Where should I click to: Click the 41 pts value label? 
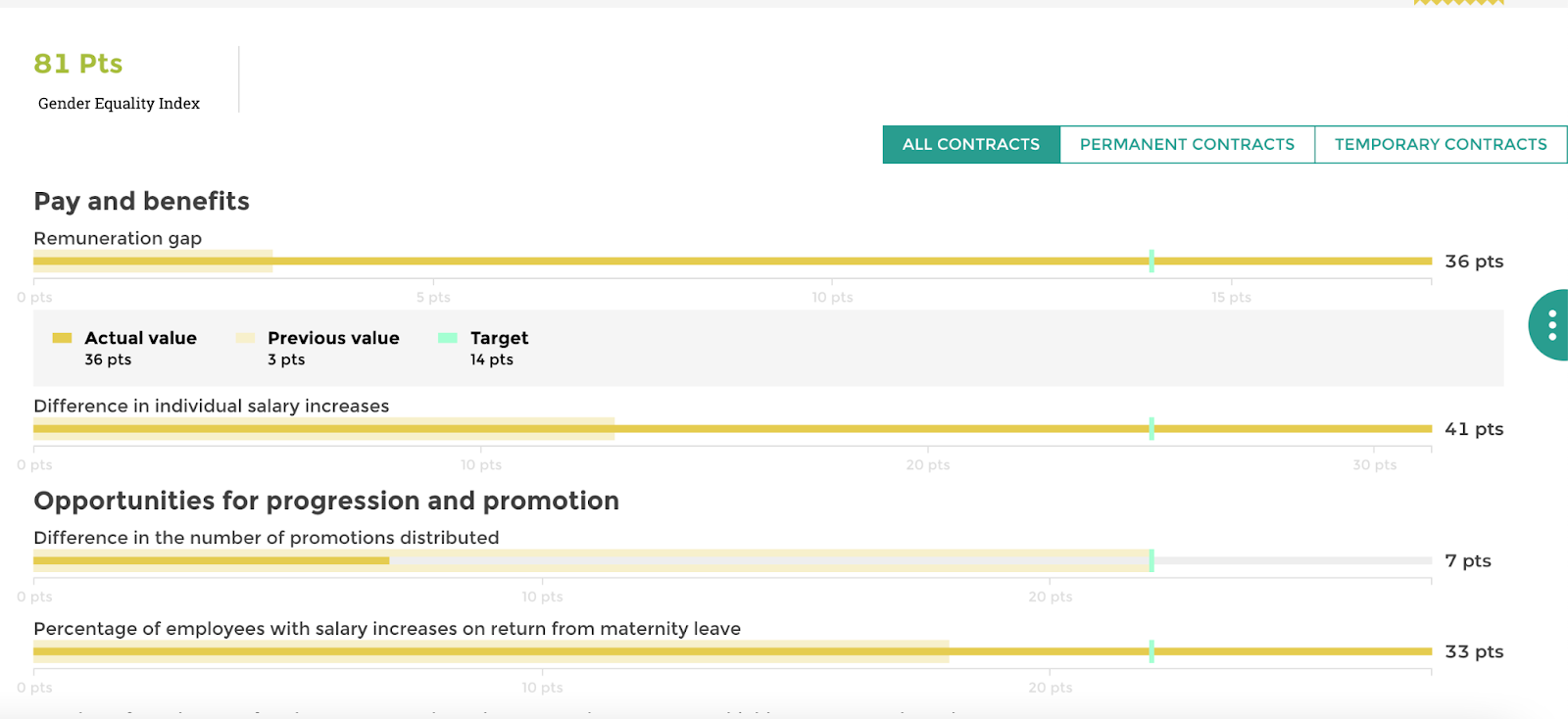[x=1473, y=429]
